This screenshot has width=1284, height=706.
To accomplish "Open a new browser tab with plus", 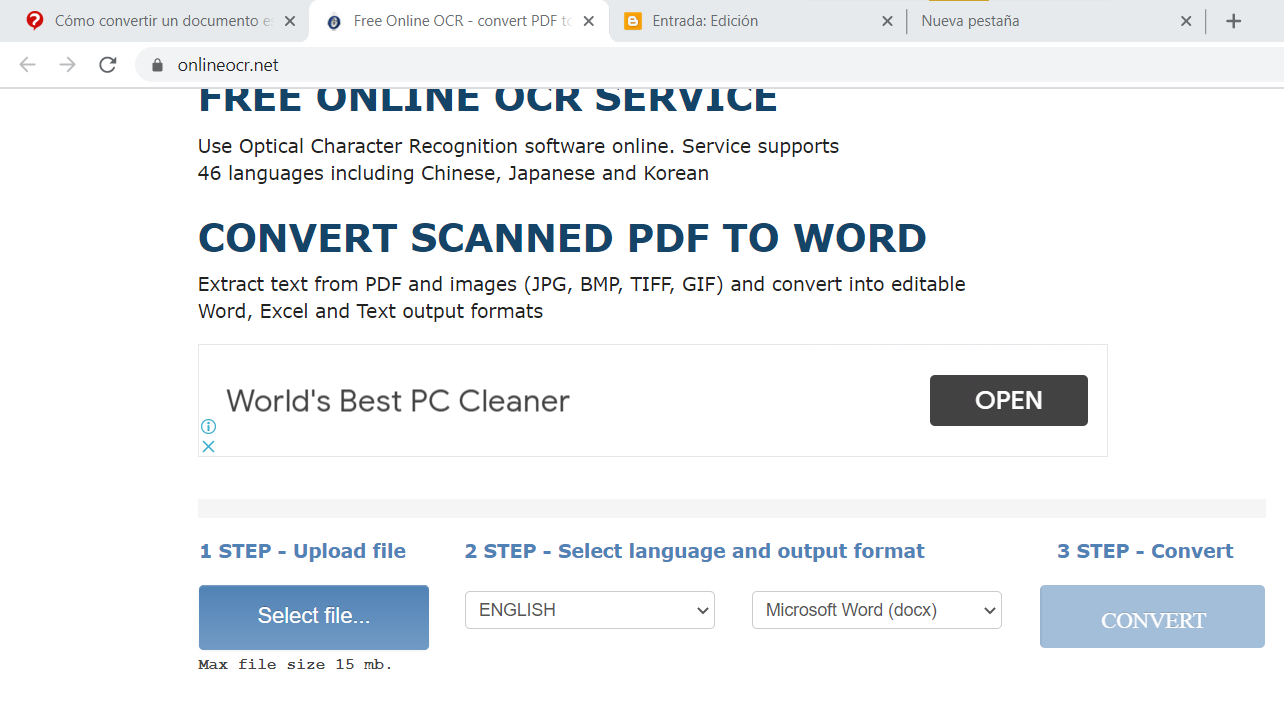I will click(x=1233, y=21).
